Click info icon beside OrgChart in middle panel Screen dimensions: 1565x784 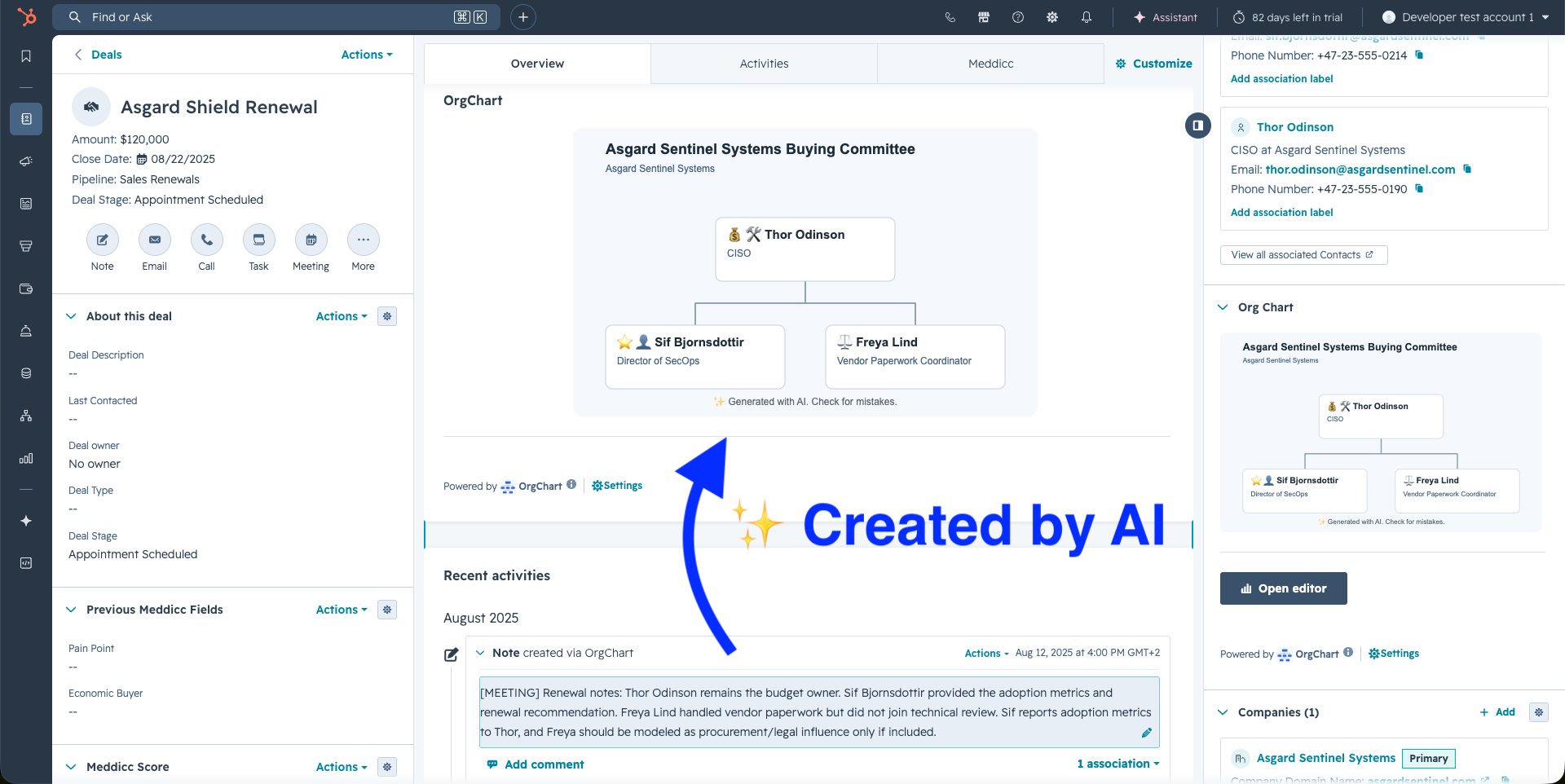(x=571, y=484)
